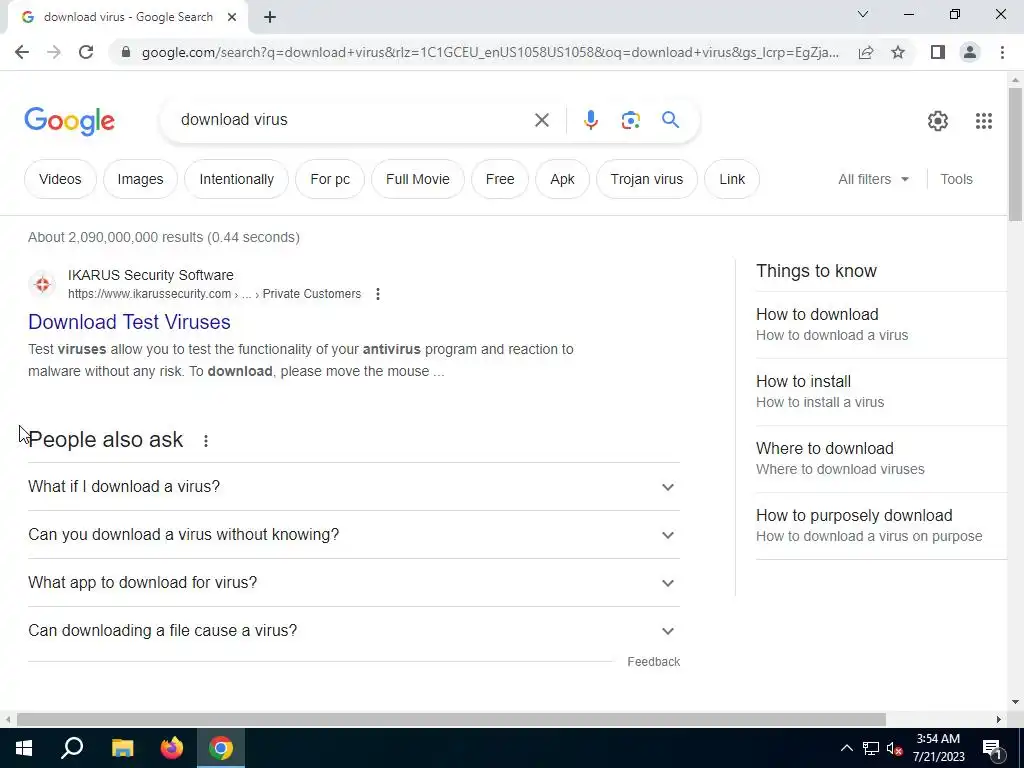Open Google apps grid
The image size is (1024, 768).
[x=984, y=121]
